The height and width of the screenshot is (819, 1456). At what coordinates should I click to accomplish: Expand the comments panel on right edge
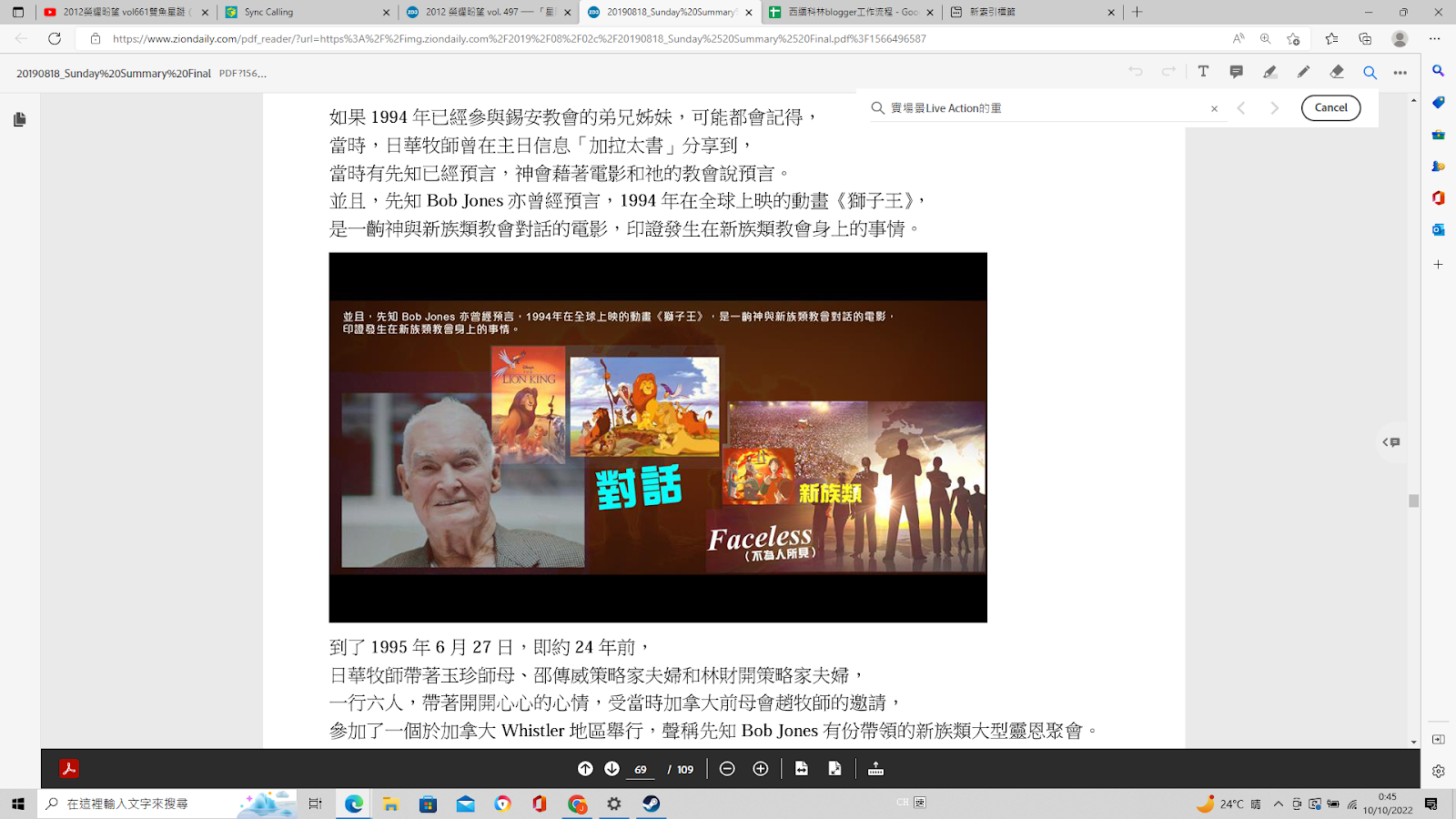1391,442
